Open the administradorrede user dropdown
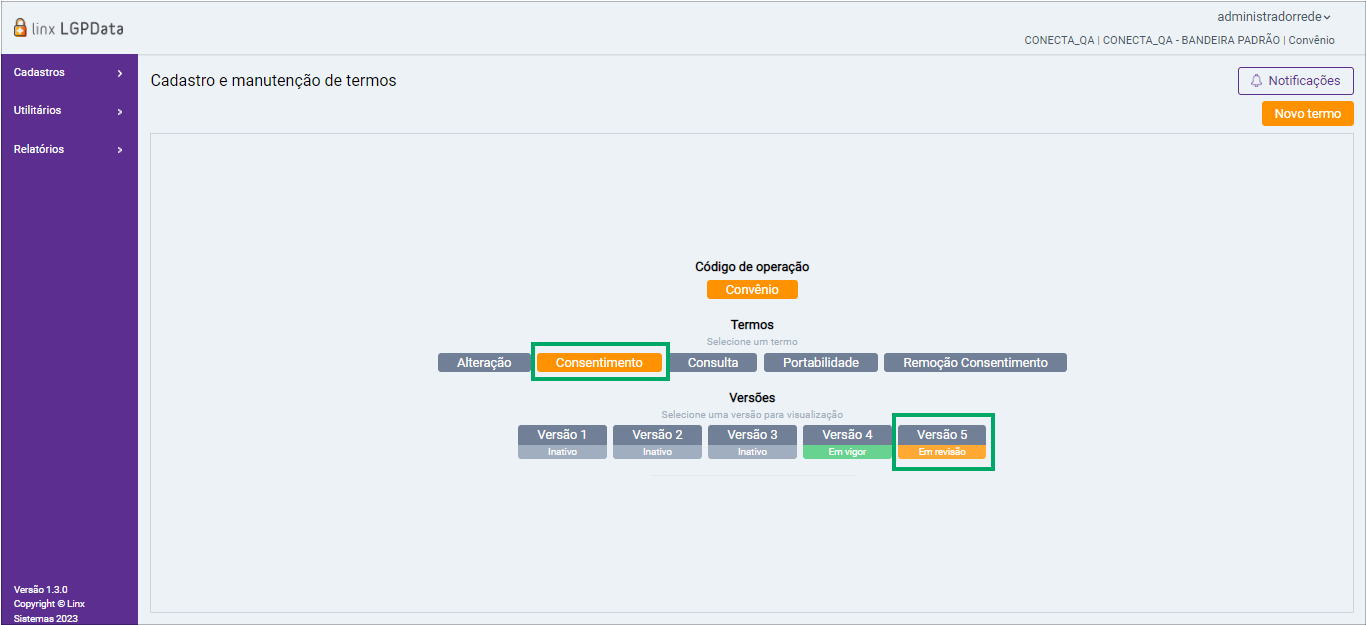 (1273, 17)
